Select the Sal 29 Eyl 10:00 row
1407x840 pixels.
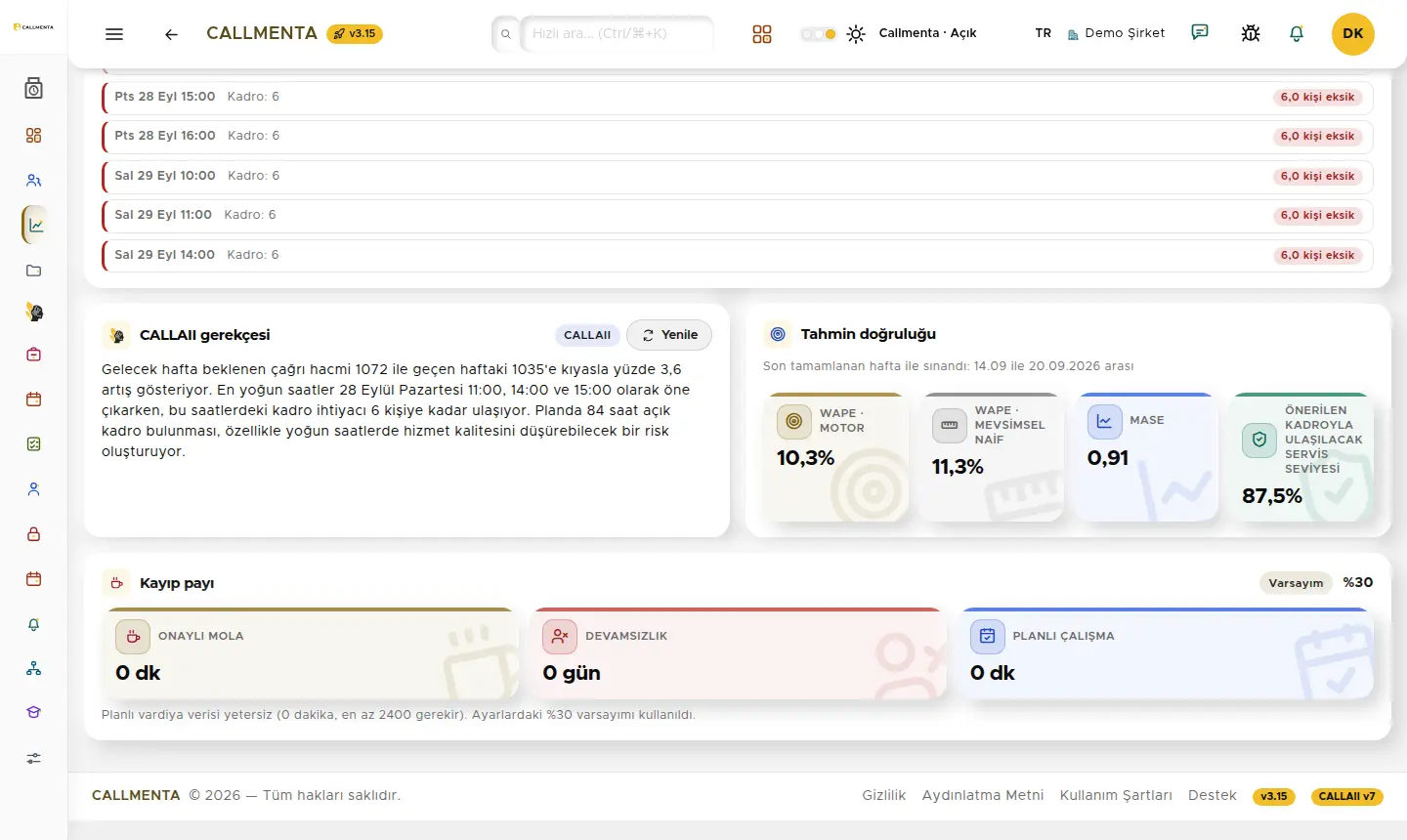point(738,177)
